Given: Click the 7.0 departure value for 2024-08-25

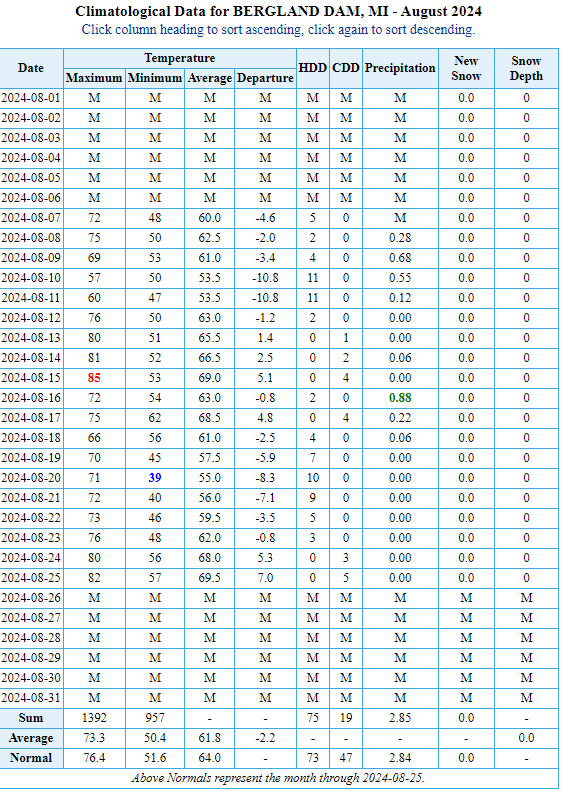Looking at the screenshot, I should [265, 578].
